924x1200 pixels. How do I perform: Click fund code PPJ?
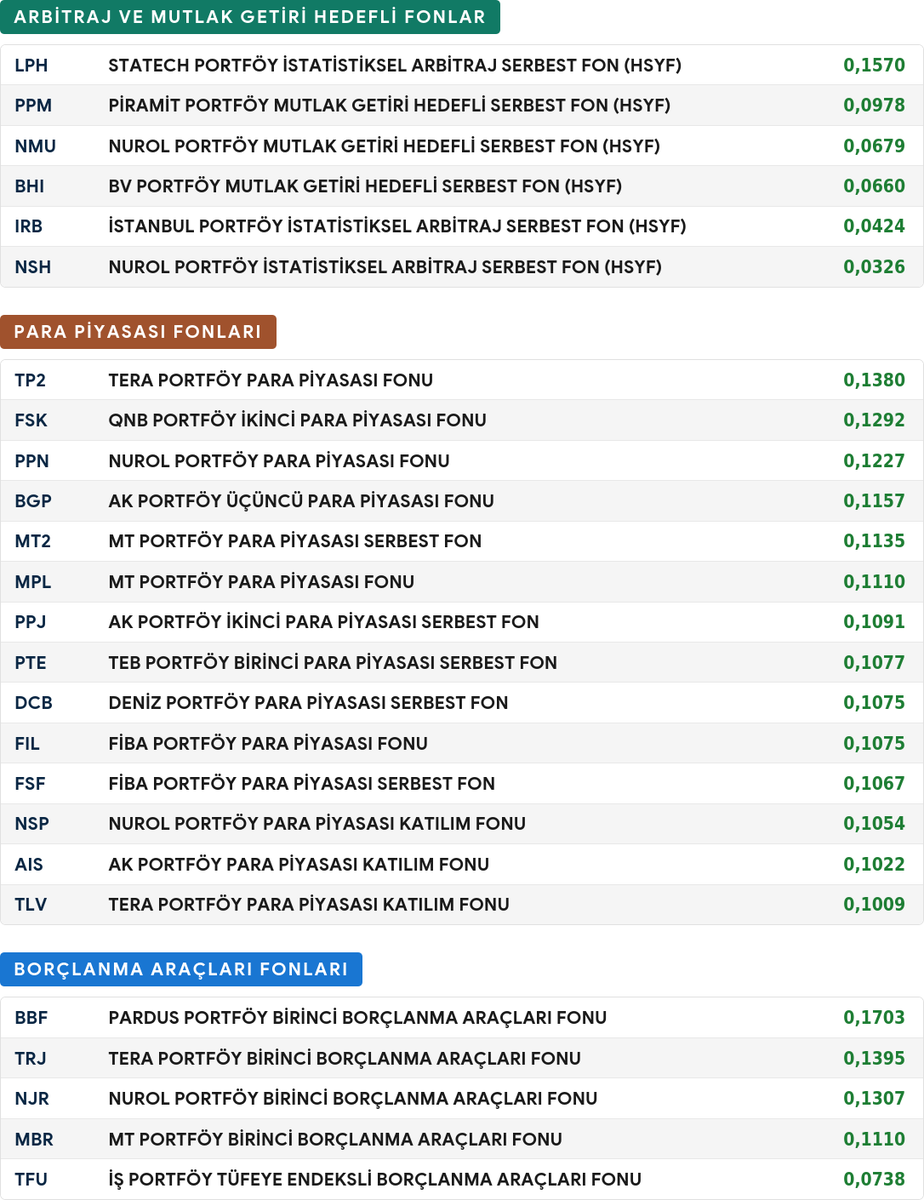(31, 622)
